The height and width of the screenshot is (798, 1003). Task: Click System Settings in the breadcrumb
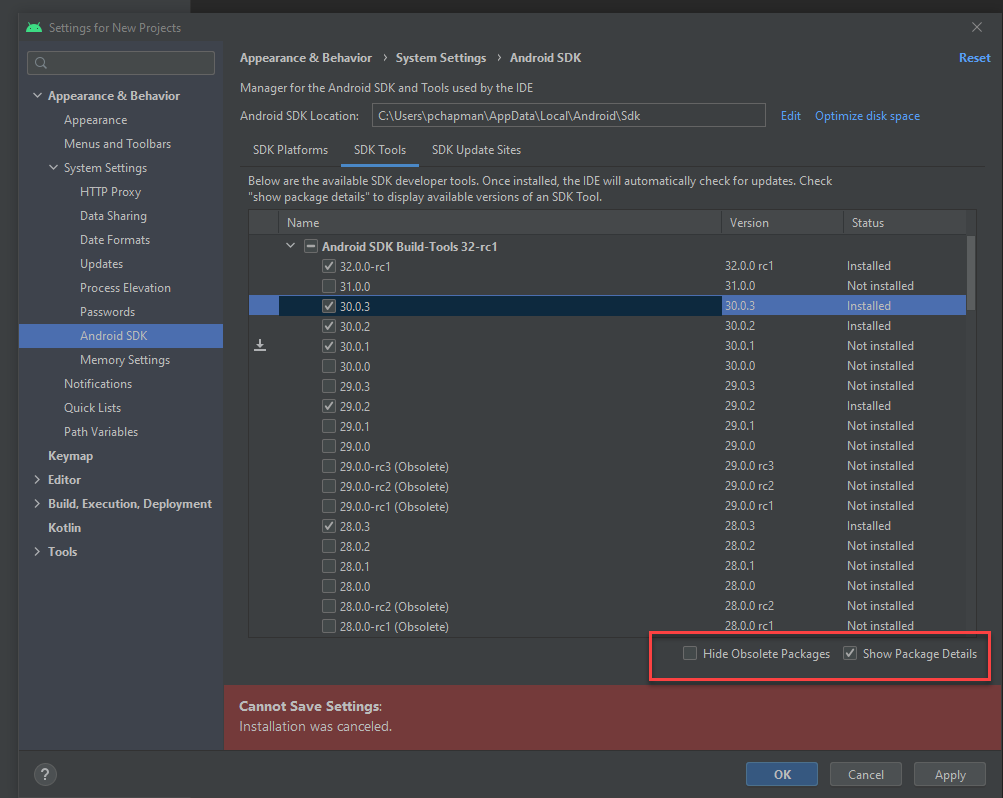coord(441,58)
